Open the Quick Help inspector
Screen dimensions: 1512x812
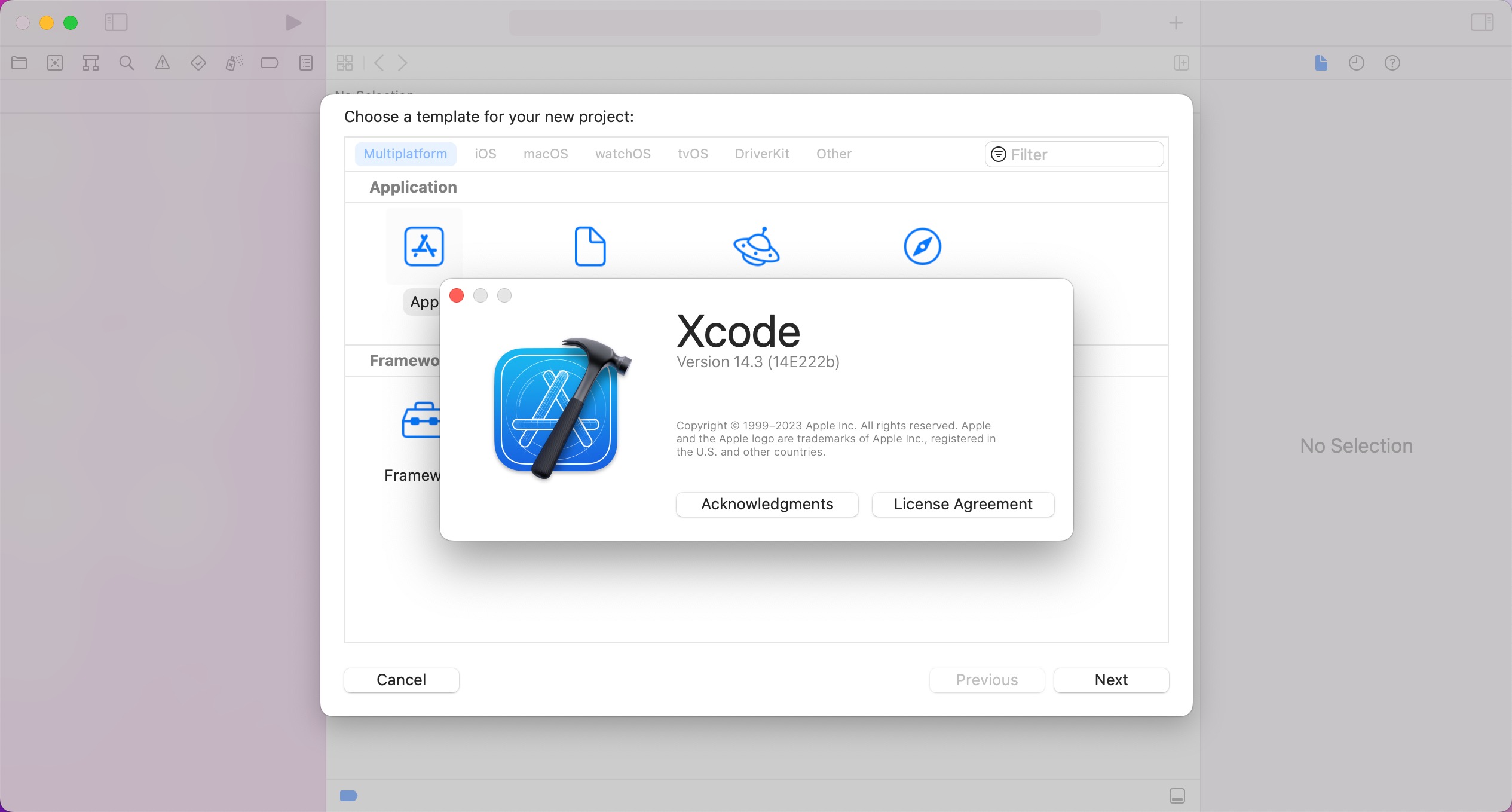tap(1392, 63)
